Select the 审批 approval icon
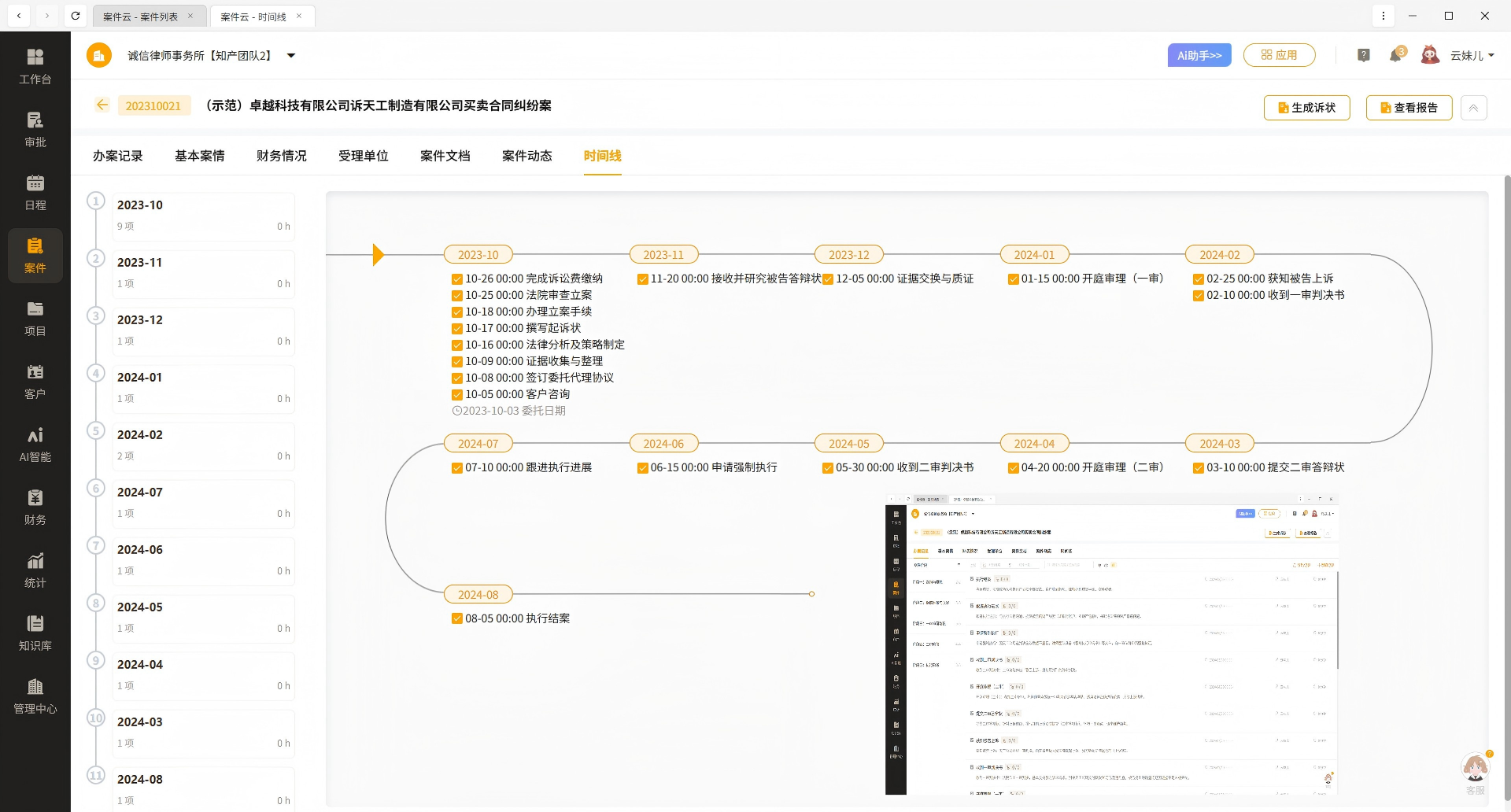Viewport: 1511px width, 812px height. (x=35, y=129)
